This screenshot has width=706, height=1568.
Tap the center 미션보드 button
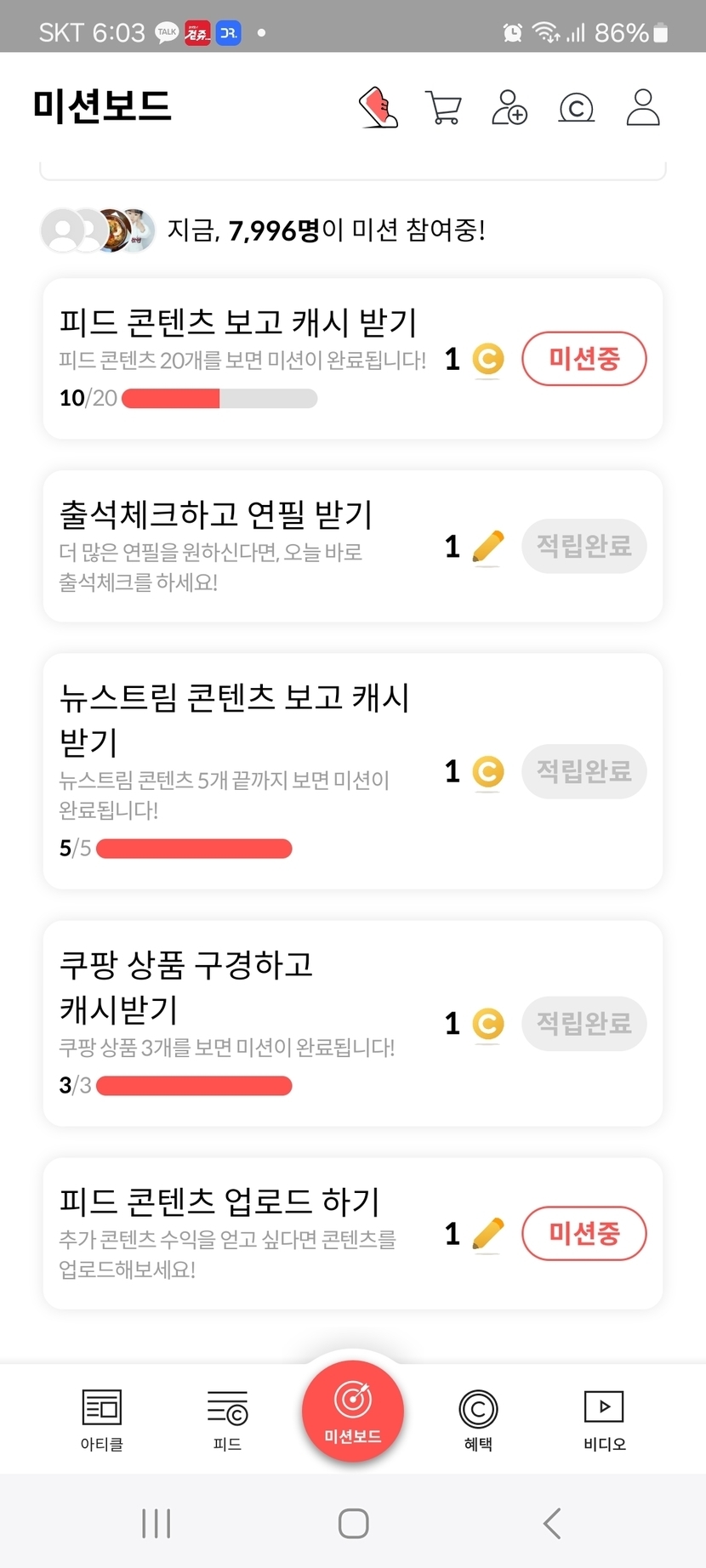[x=353, y=1412]
